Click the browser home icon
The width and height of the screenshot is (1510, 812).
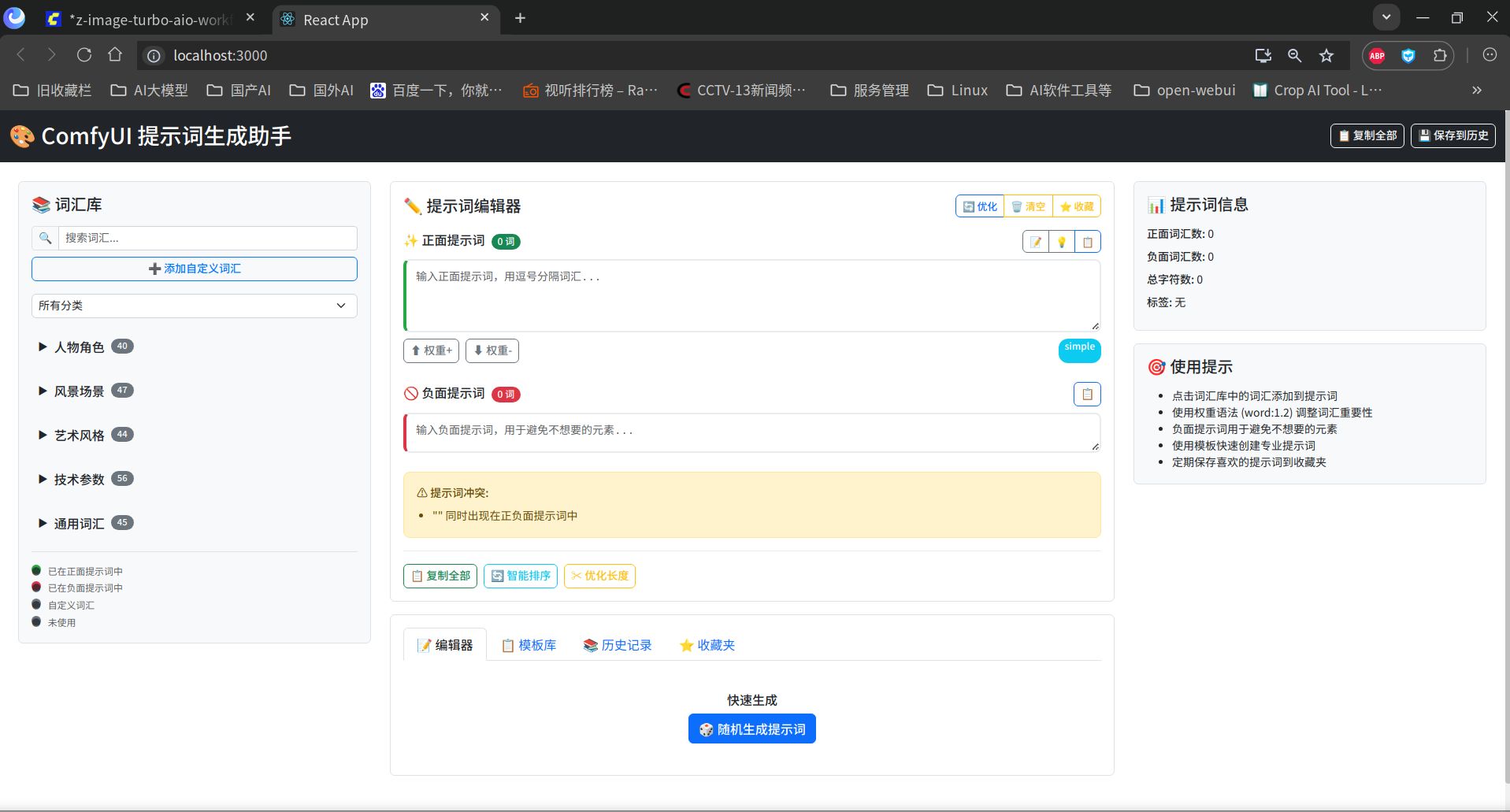(x=115, y=55)
